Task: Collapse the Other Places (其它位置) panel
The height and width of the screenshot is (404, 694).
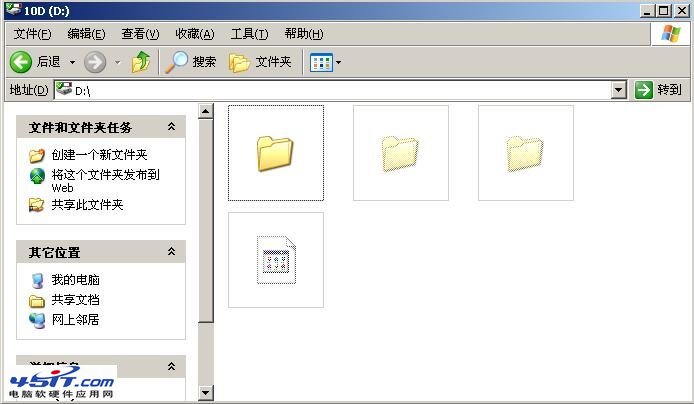Action: point(171,252)
